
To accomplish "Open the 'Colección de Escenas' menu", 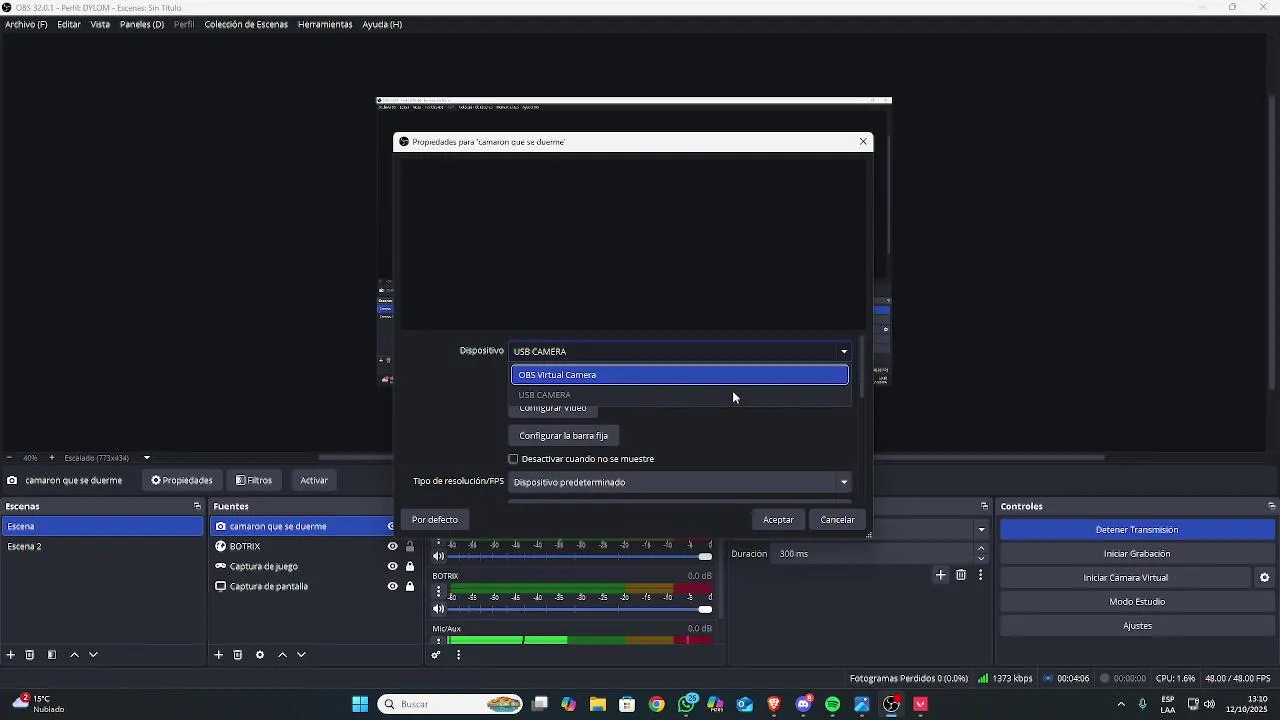I will coord(246,24).
